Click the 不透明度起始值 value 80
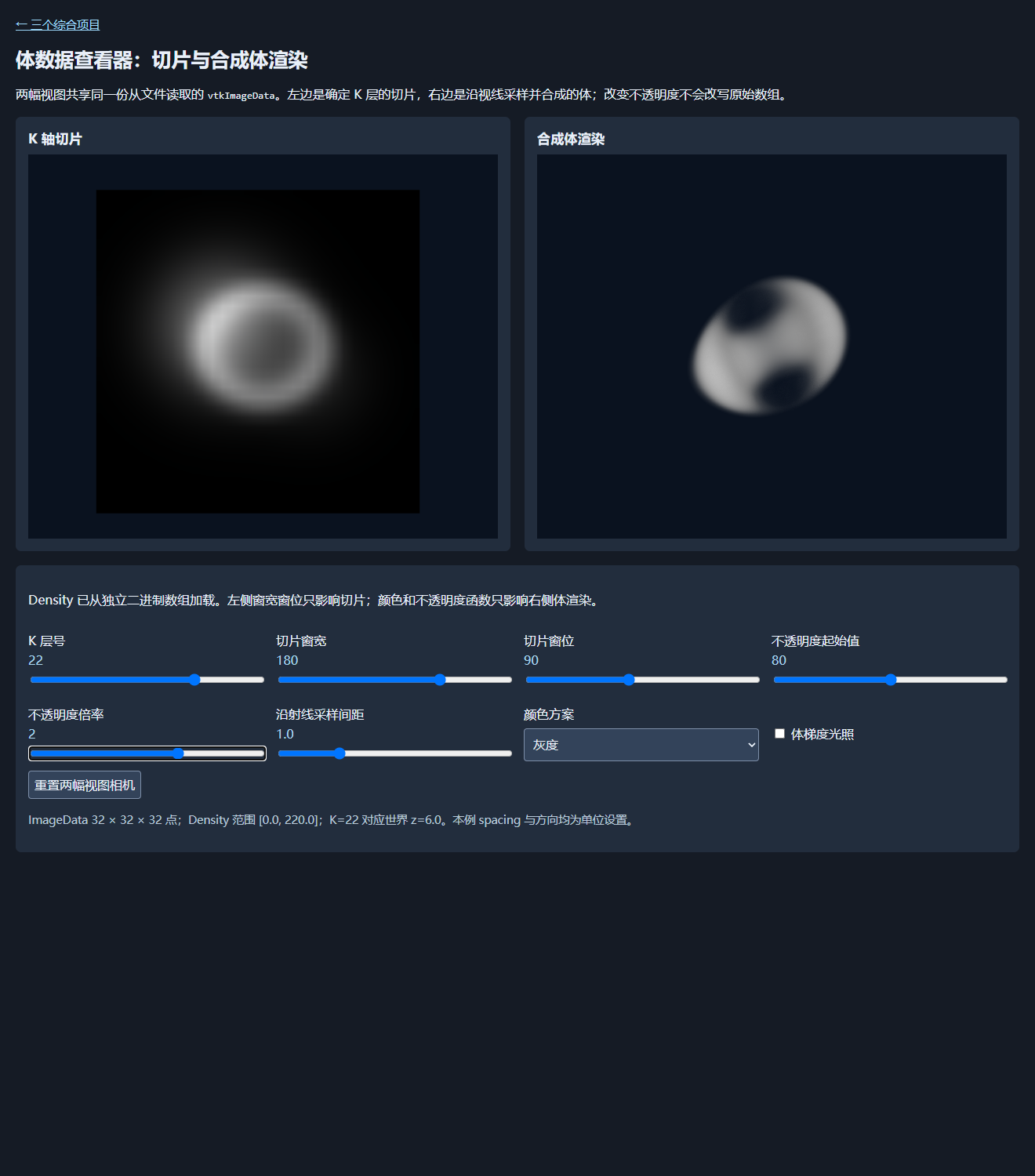 point(779,660)
